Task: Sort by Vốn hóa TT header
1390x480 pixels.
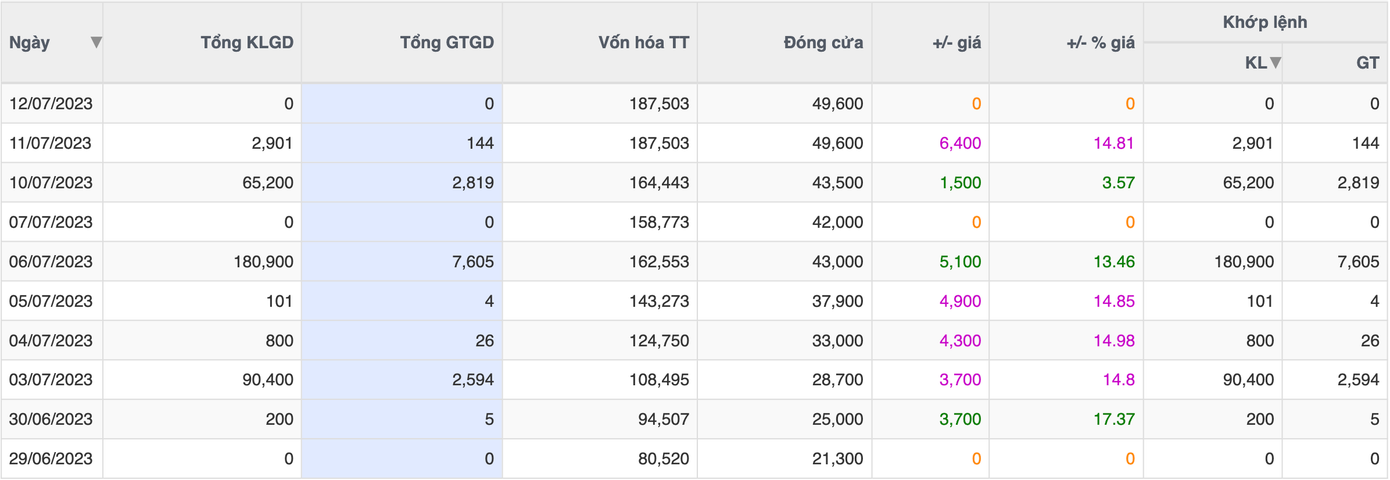Action: coord(643,43)
